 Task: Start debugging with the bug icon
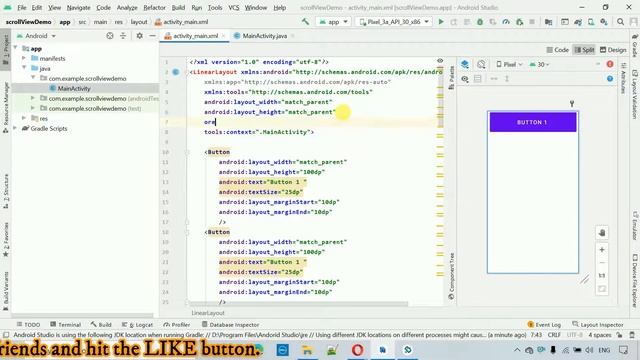480,22
